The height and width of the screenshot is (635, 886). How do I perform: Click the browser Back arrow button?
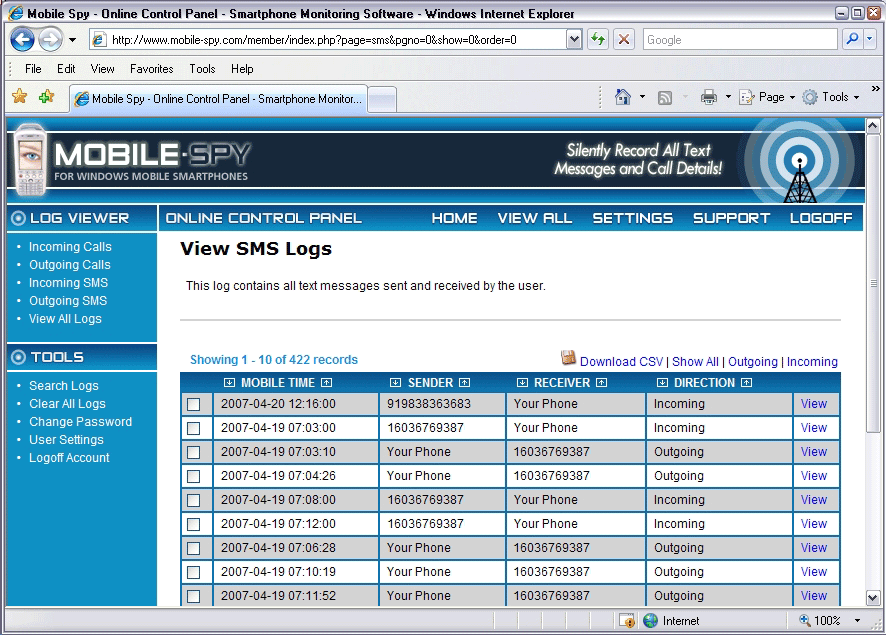click(23, 40)
